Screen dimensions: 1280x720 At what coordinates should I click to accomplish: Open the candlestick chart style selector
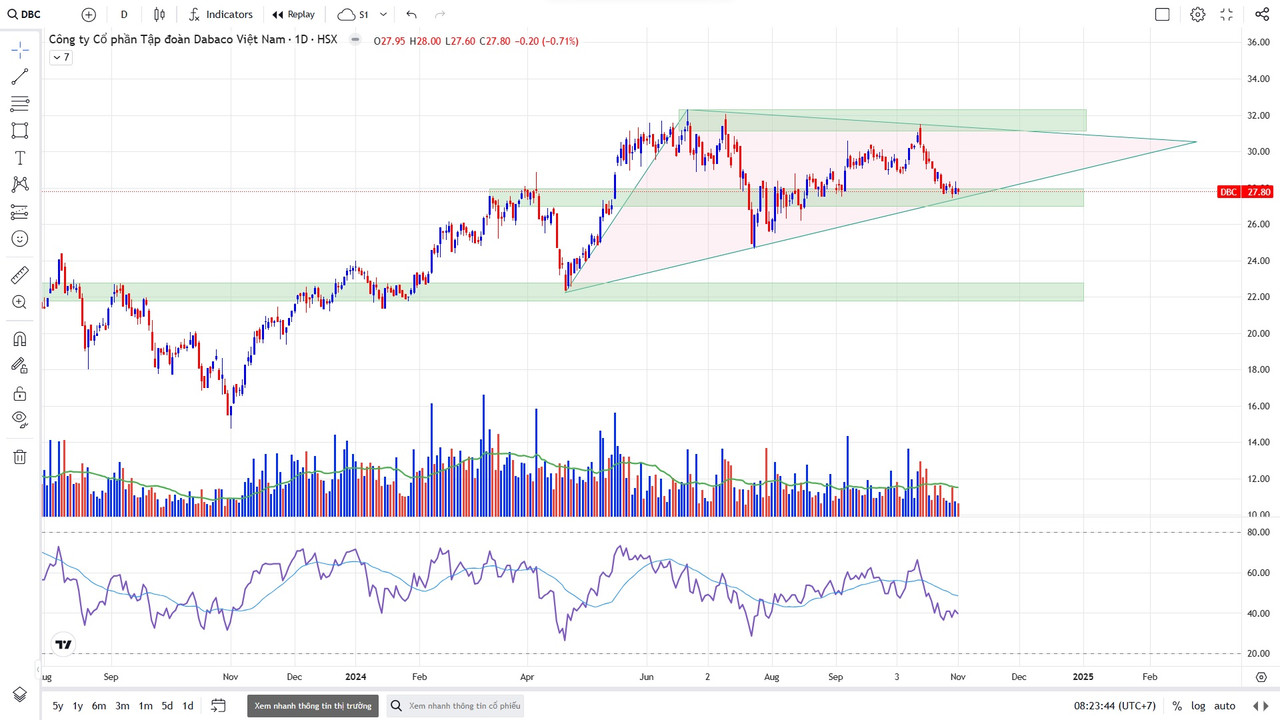point(160,14)
